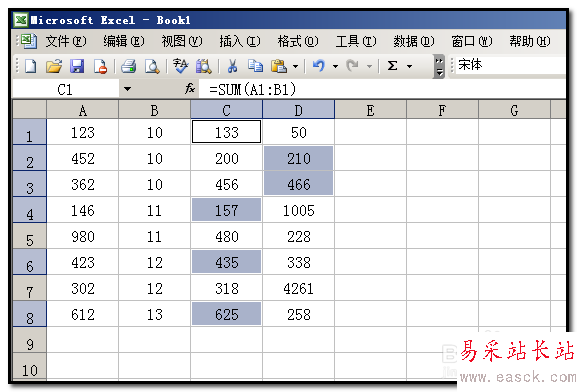This screenshot has height=392, width=577.
Task: Run the Spelling check icon
Action: tap(180, 66)
